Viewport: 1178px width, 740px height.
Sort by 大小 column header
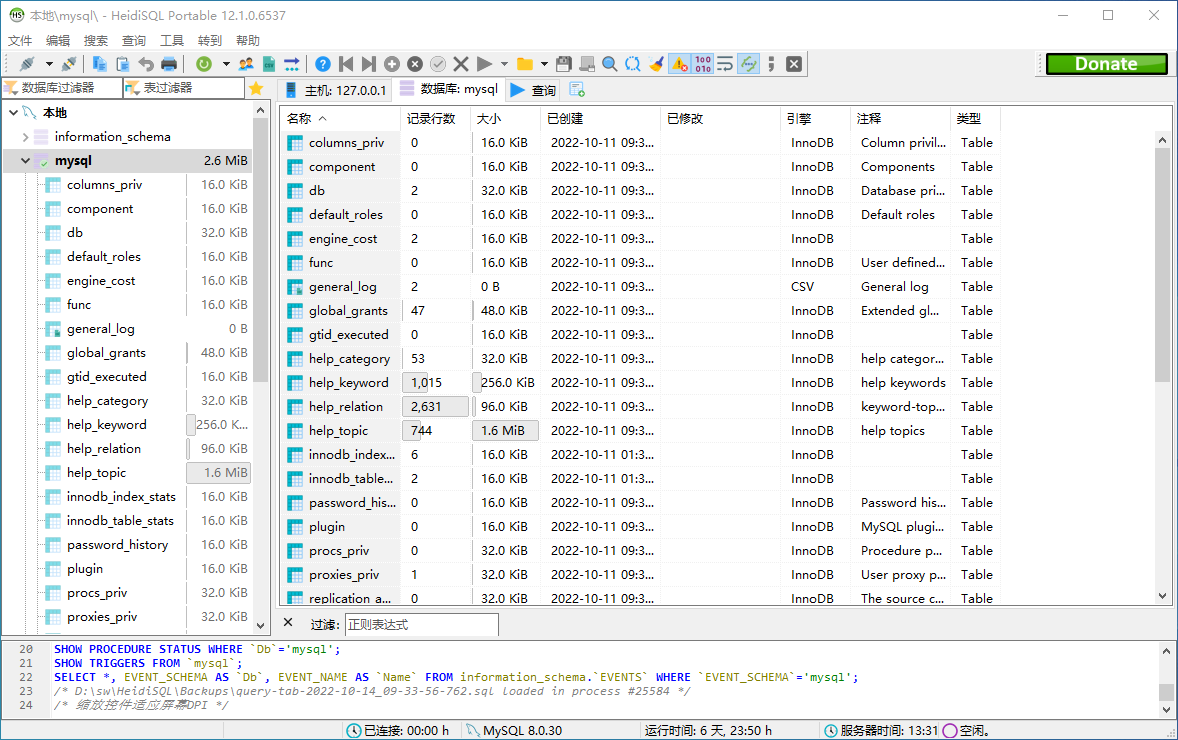[506, 119]
